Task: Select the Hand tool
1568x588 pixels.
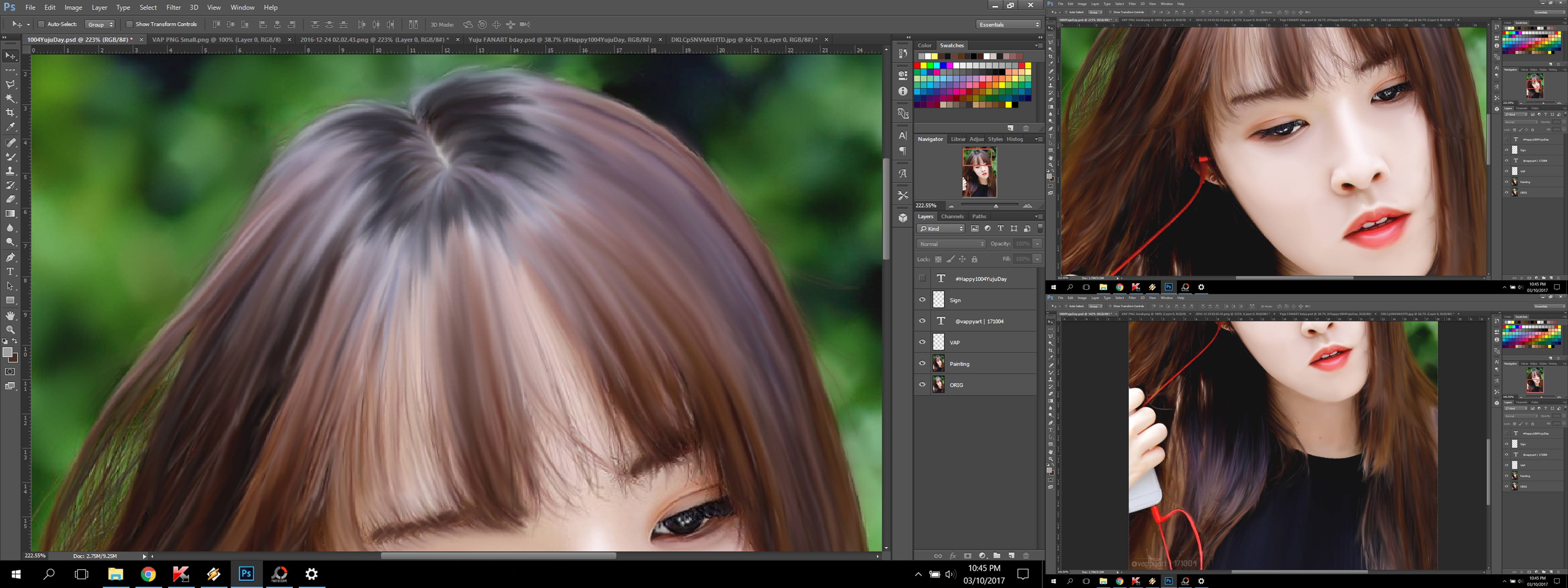Action: click(x=10, y=315)
